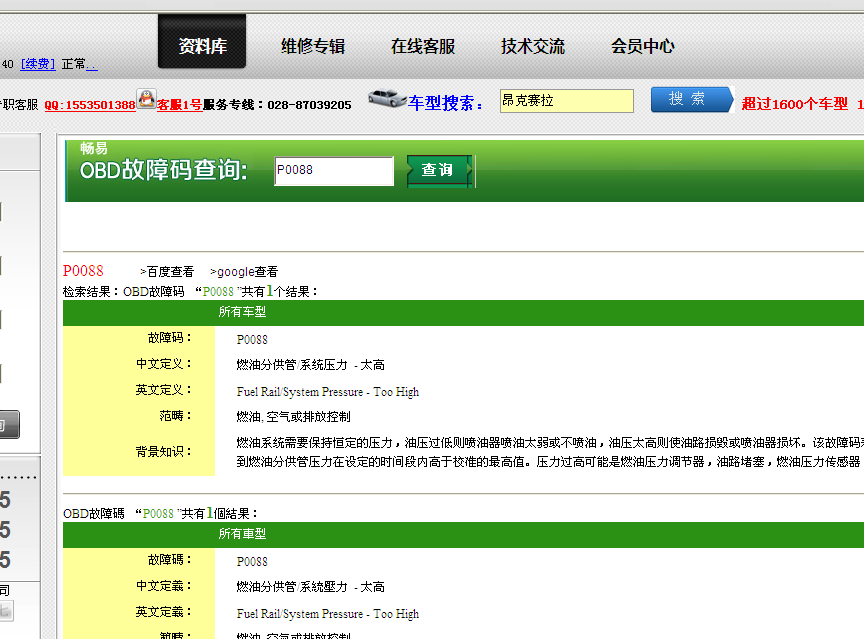The width and height of the screenshot is (864, 639).
Task: Click the 英文定义 label in first table
Action: coord(164,390)
